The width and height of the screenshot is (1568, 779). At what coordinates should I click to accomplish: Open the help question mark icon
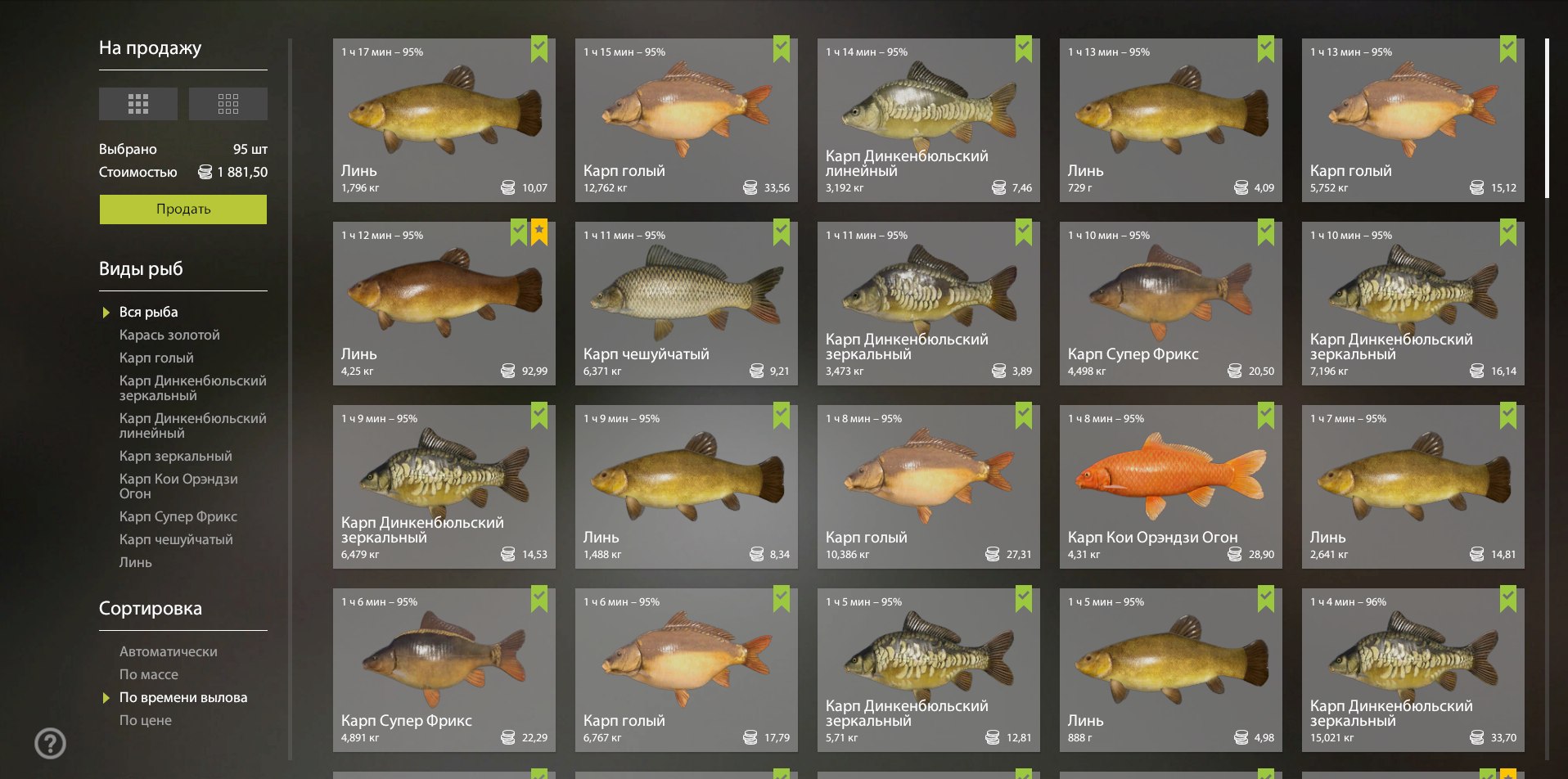coord(51,744)
